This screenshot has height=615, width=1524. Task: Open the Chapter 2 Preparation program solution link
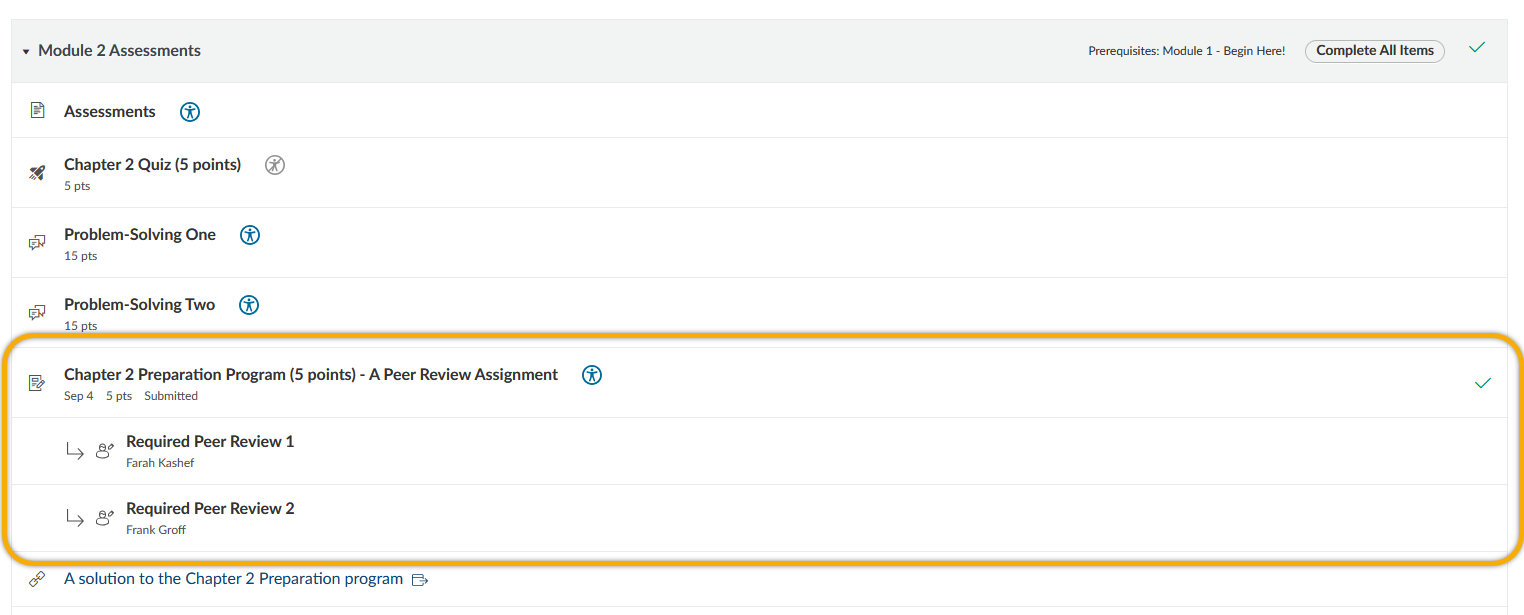[233, 579]
